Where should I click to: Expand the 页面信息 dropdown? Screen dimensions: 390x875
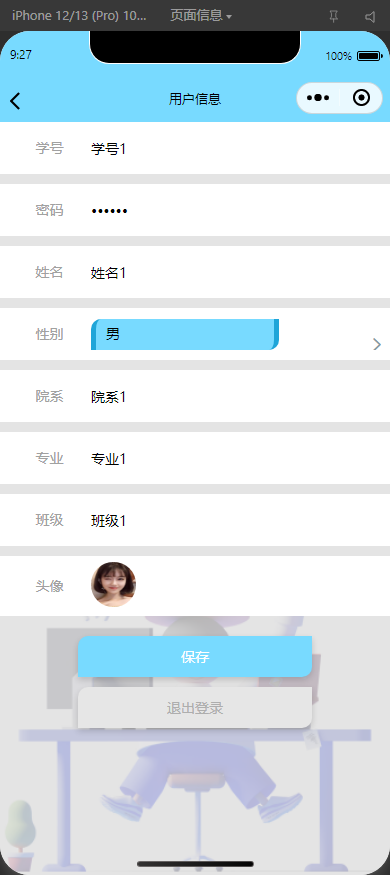(x=201, y=16)
